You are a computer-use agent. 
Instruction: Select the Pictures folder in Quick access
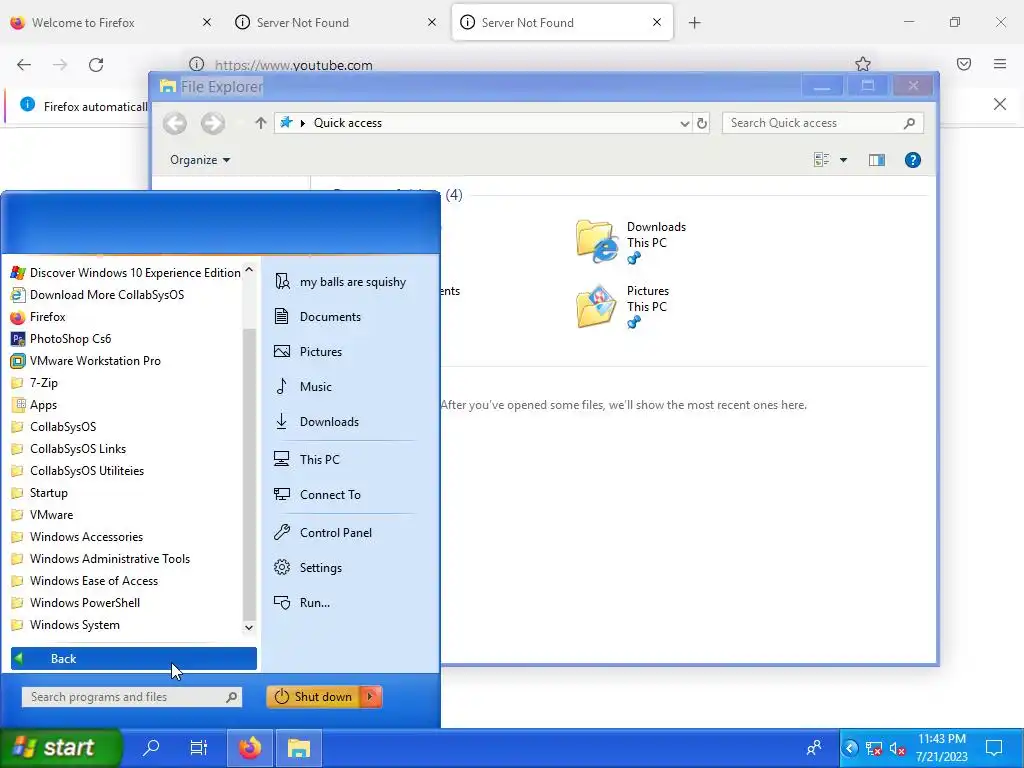tap(623, 306)
